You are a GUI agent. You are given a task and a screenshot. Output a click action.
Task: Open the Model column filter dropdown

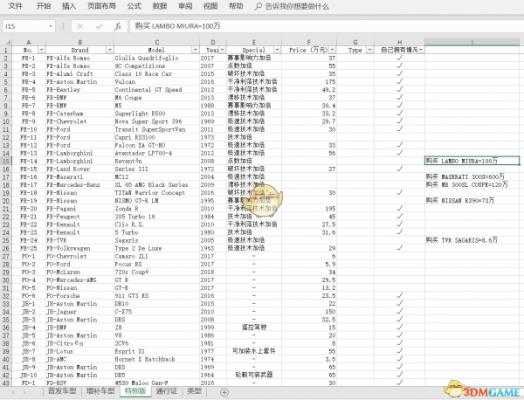point(195,50)
